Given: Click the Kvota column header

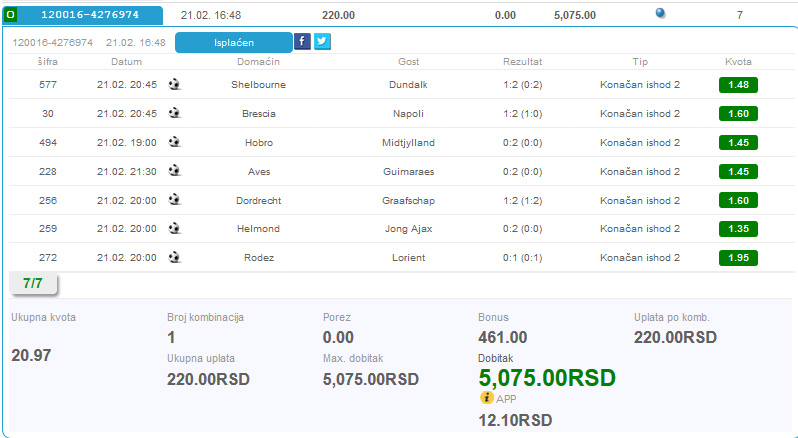Looking at the screenshot, I should (738, 62).
